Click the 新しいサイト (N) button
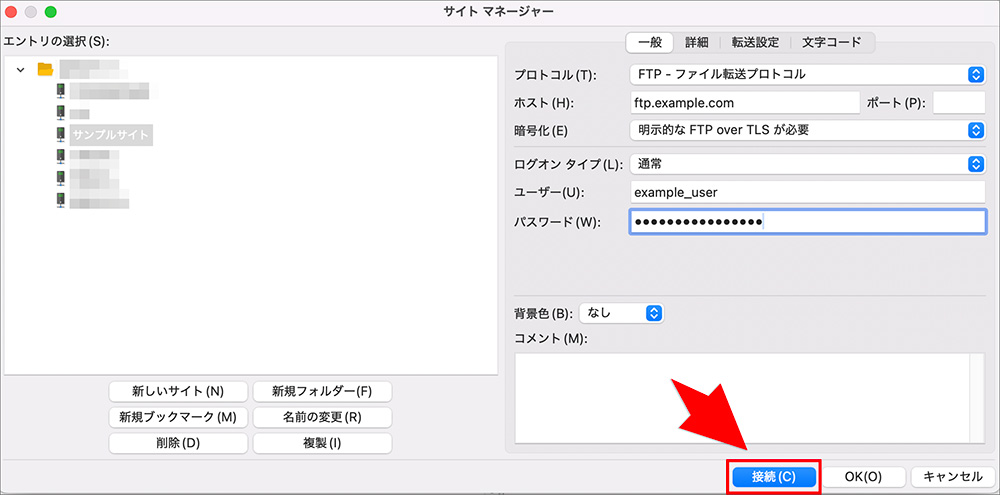The width and height of the screenshot is (1000, 495). 178,391
